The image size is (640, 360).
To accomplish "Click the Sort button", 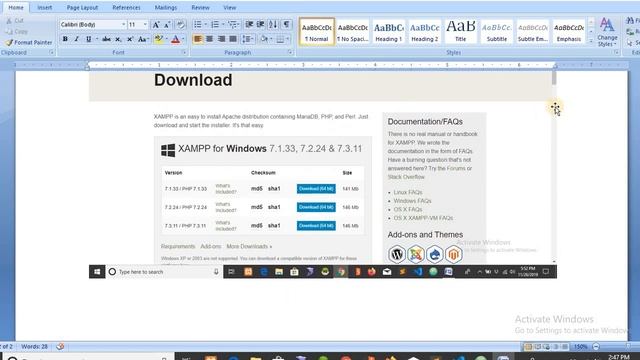I will 273,24.
